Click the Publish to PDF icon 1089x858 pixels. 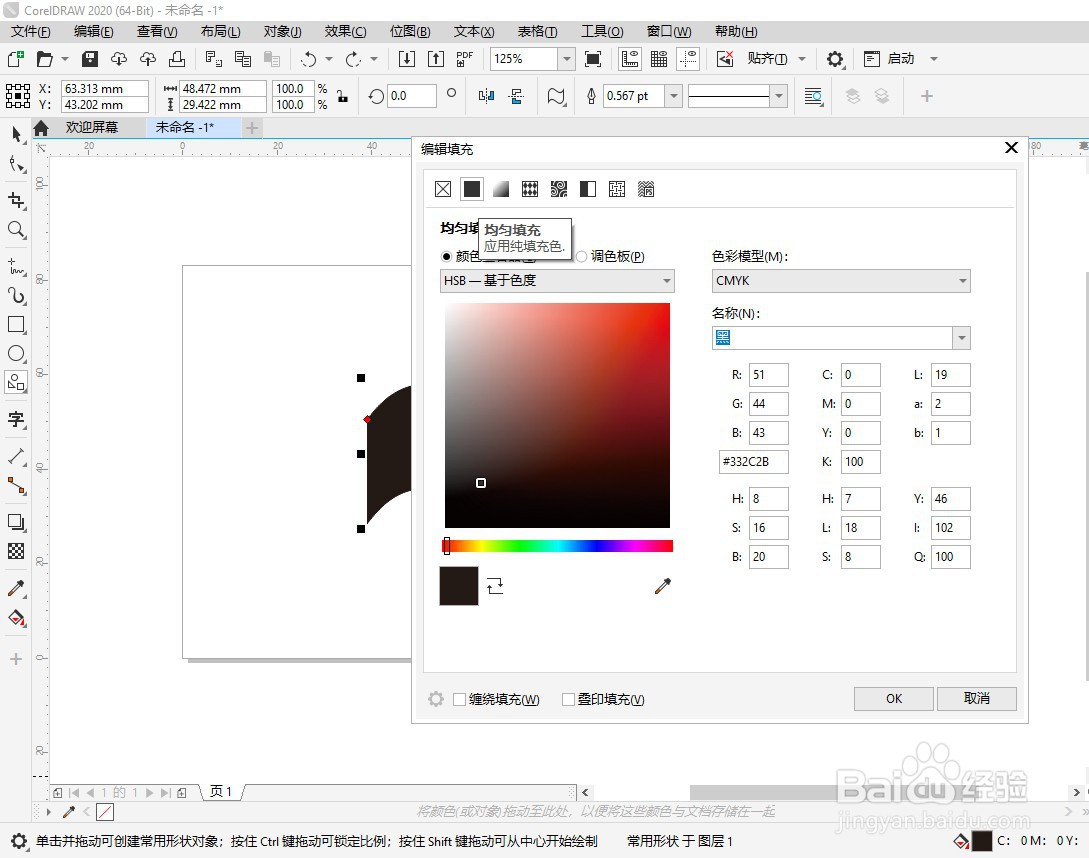click(x=464, y=59)
